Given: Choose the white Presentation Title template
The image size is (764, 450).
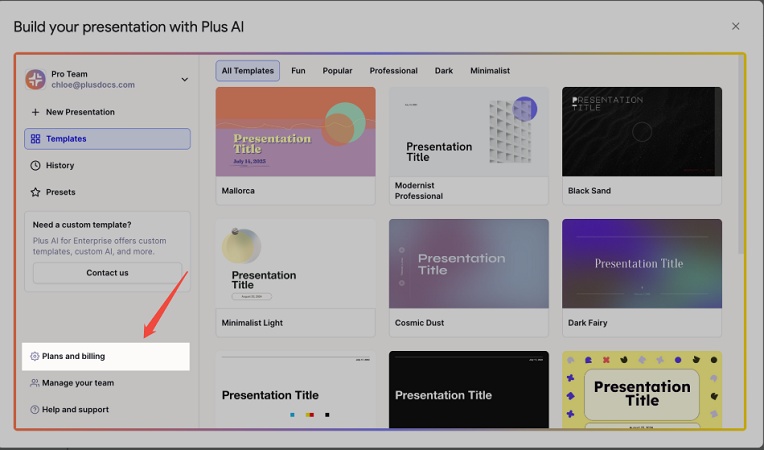Looking at the screenshot, I should 295,390.
